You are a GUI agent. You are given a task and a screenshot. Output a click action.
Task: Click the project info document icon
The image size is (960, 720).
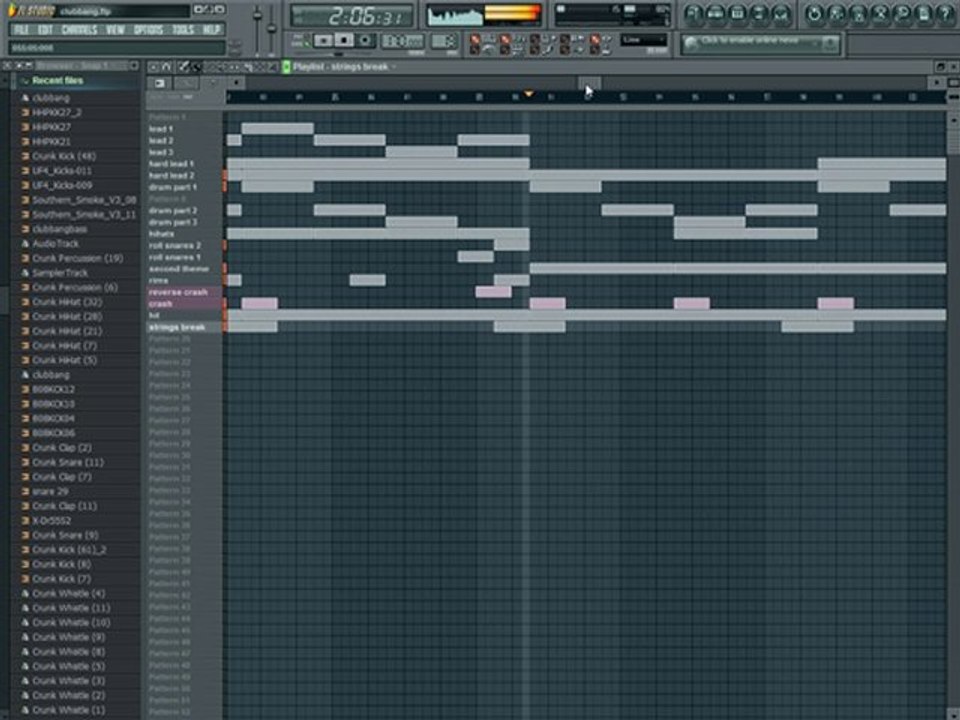coord(924,13)
